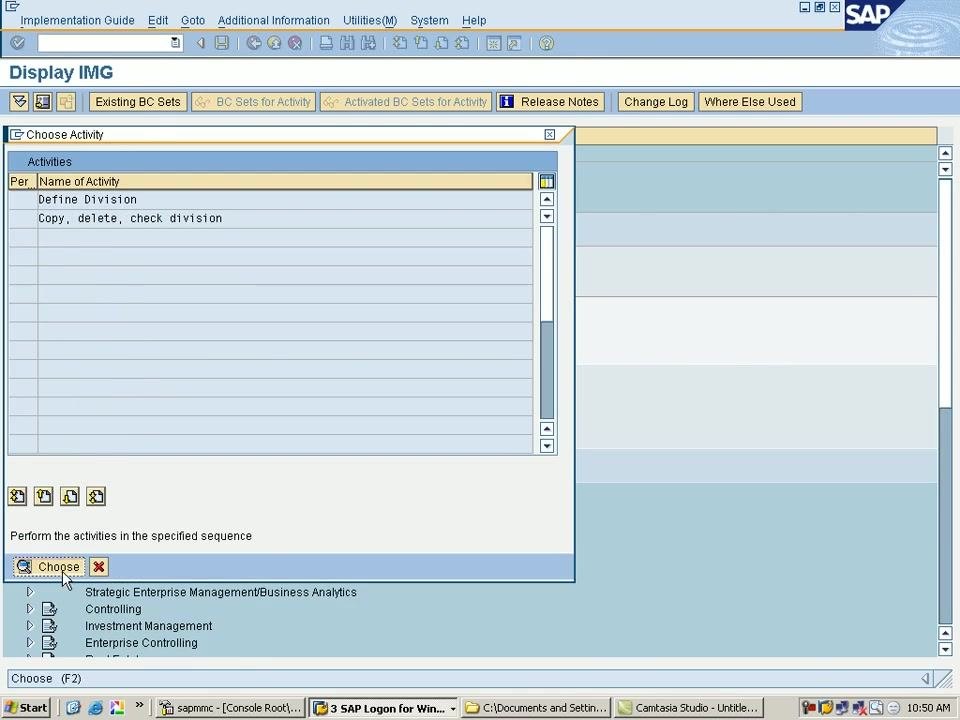Viewport: 960px width, 720px height.
Task: Click the command input field
Action: [103, 43]
